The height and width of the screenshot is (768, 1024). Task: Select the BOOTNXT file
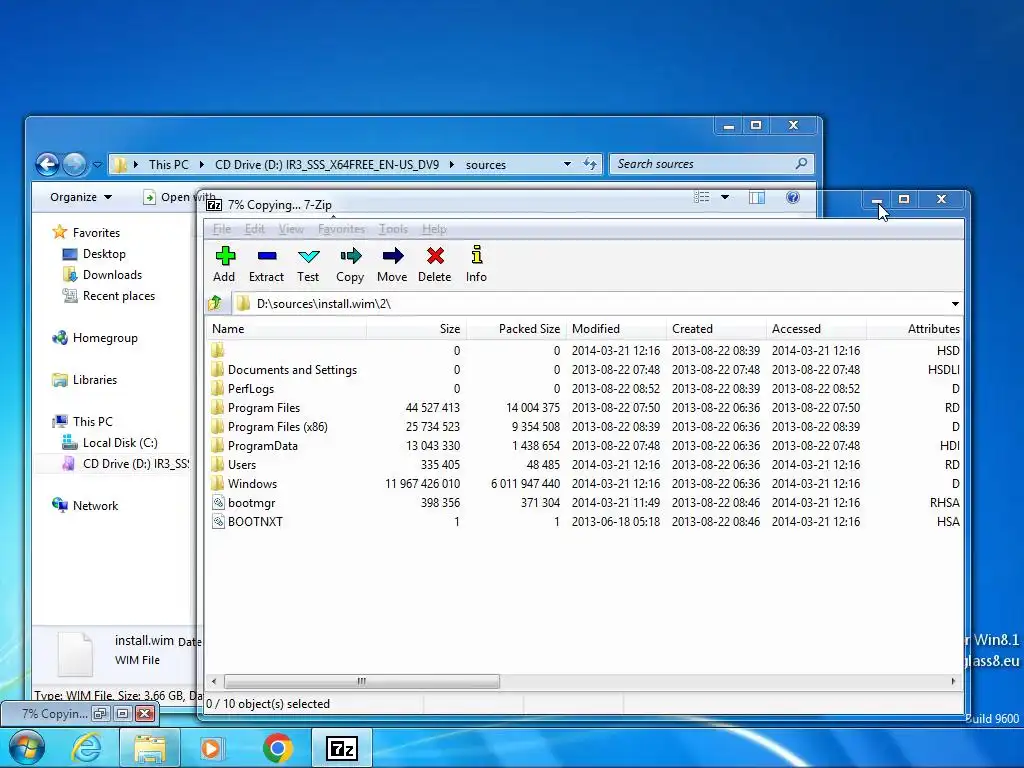[x=584, y=522]
